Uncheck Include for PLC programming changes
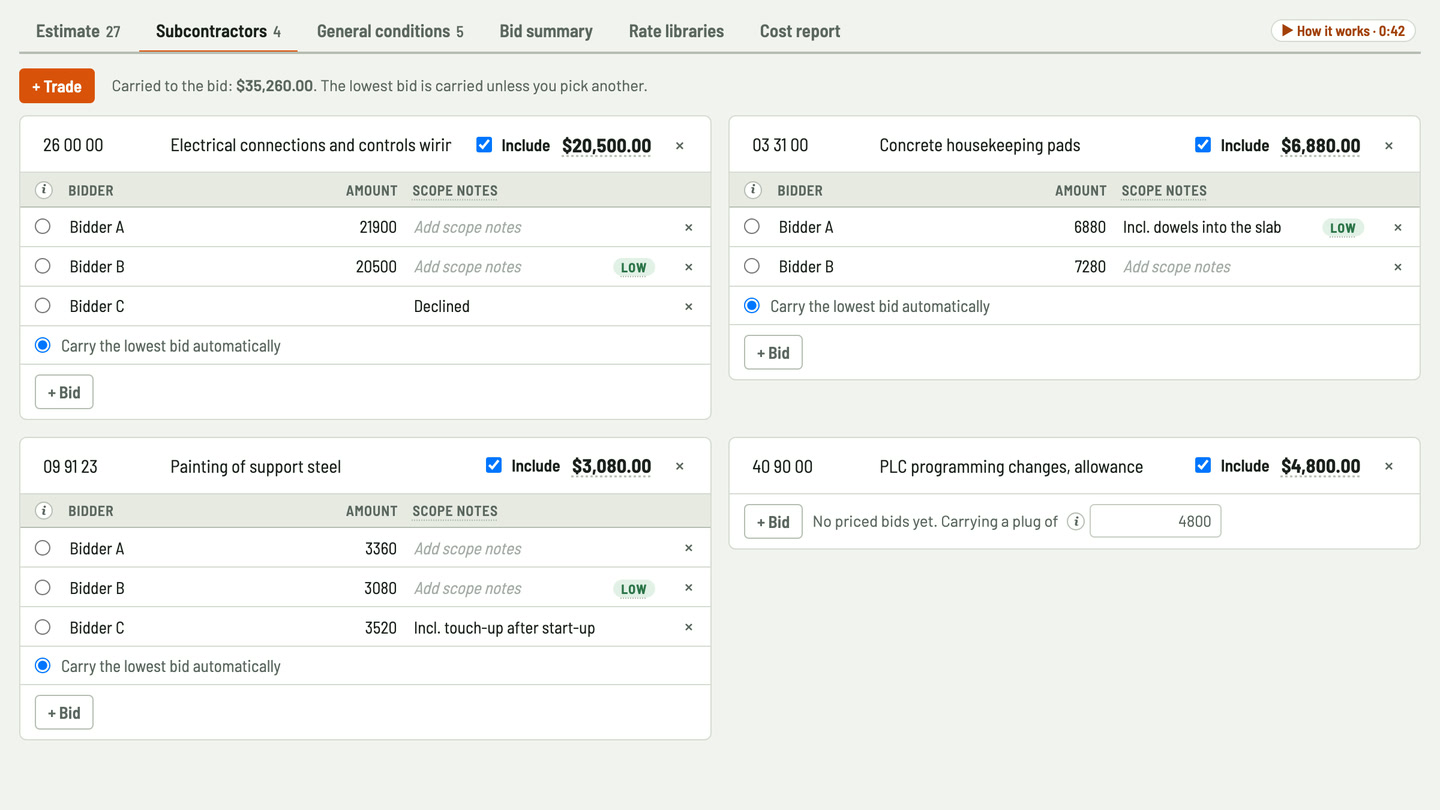The width and height of the screenshot is (1440, 810). pos(1203,465)
